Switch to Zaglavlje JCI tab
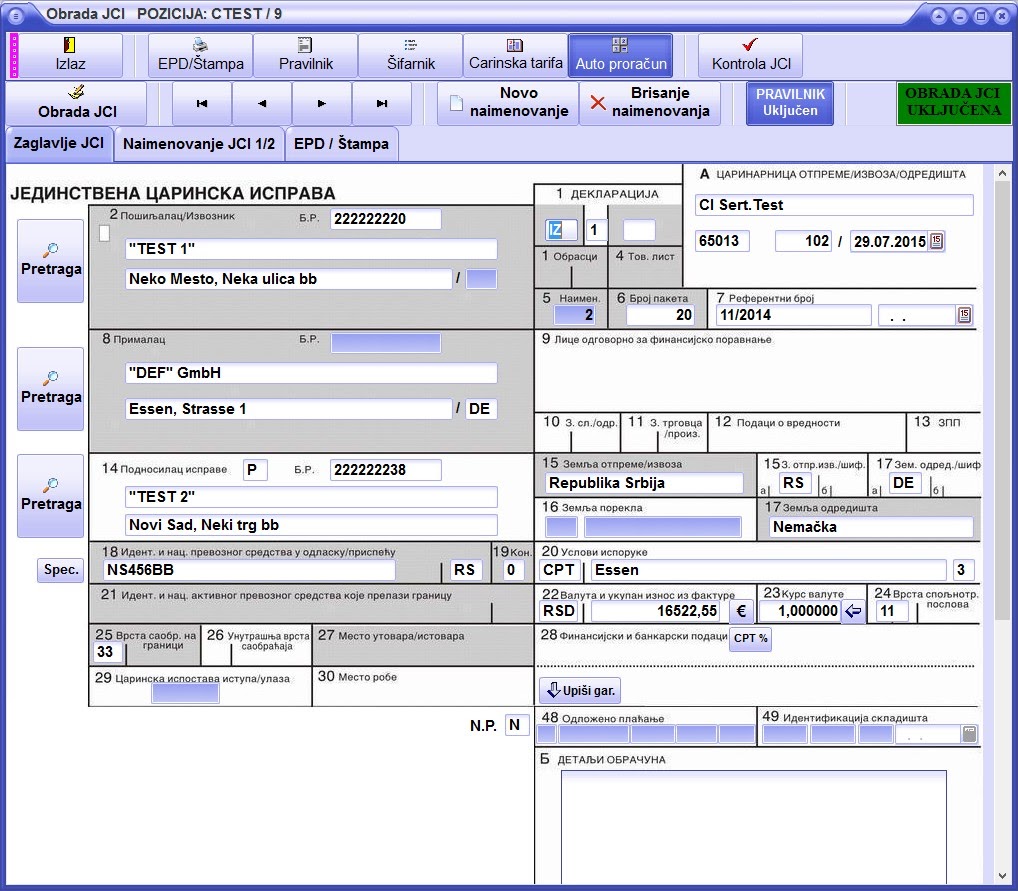 pyautogui.click(x=59, y=144)
